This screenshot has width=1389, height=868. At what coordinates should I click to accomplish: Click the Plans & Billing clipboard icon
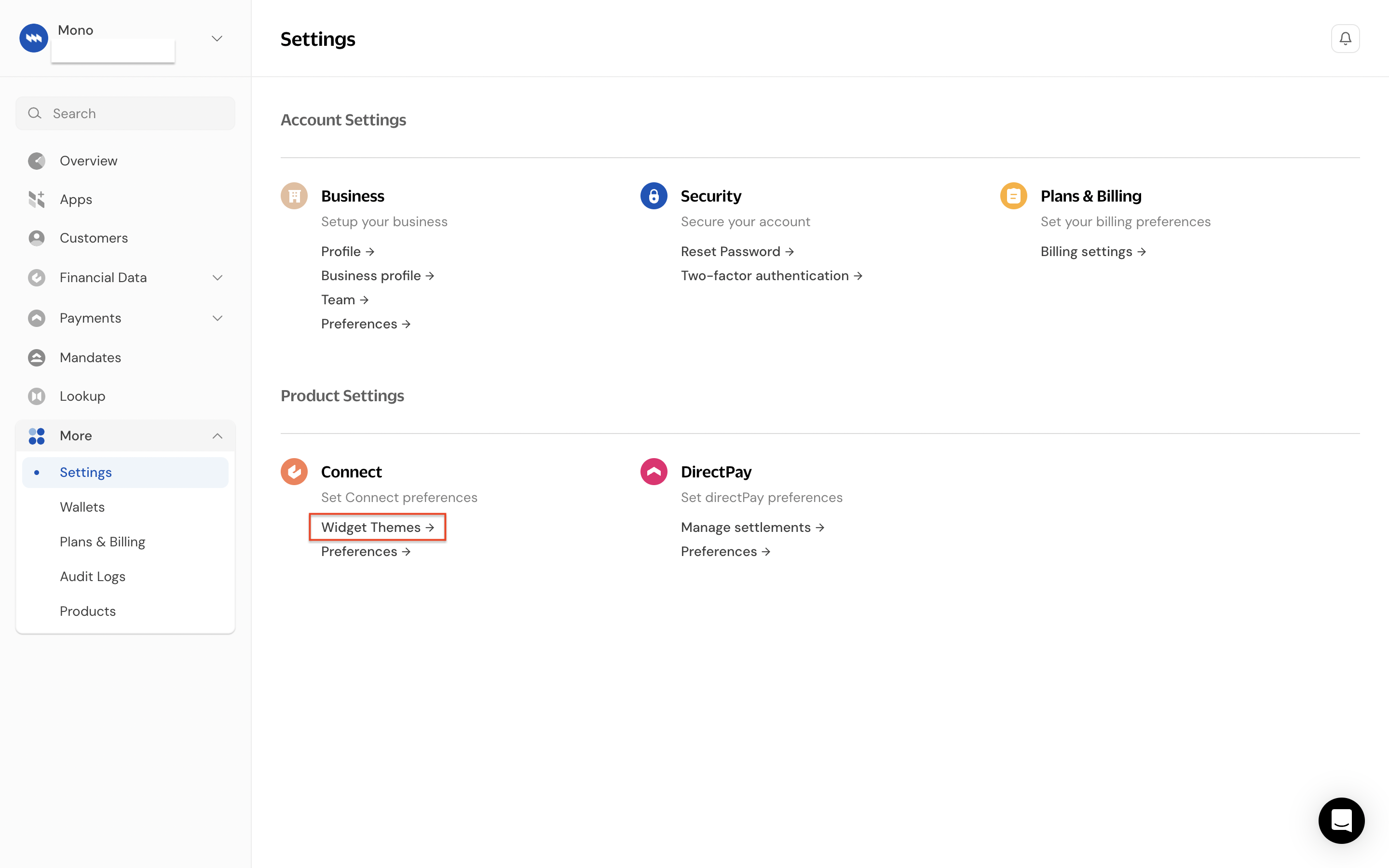coord(1013,196)
